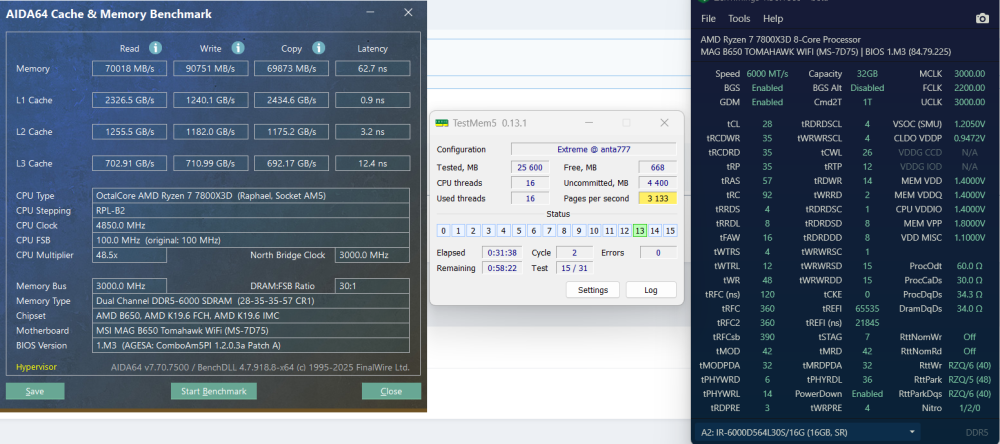Open the TestMem5 Log
Viewport: 1000px width, 444px height.
coord(650,290)
